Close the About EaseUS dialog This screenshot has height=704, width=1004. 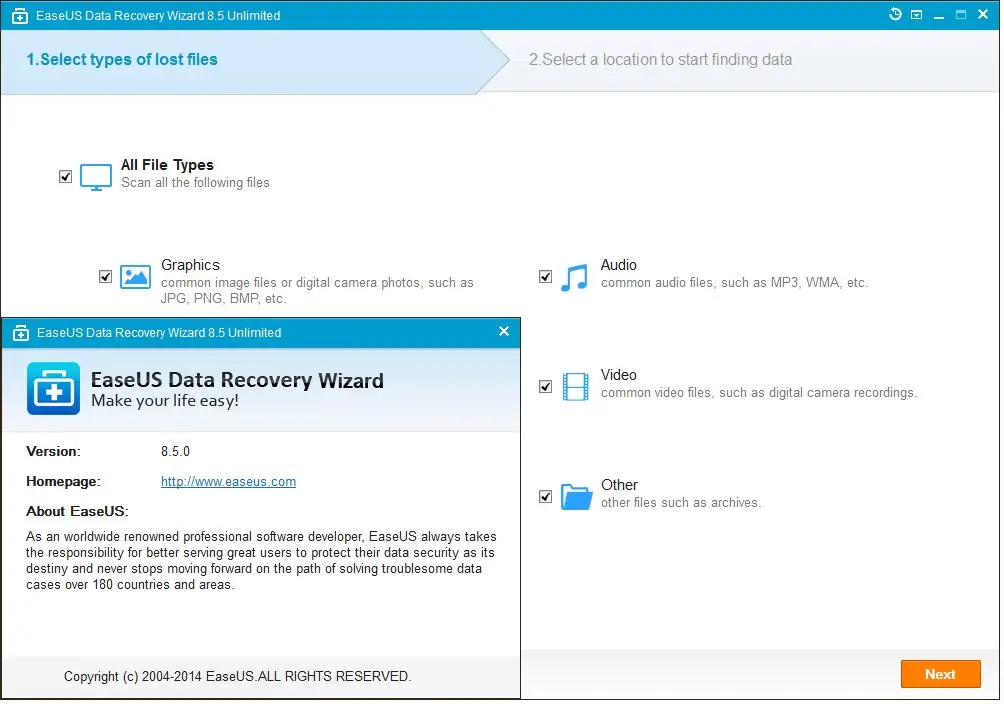coord(504,332)
